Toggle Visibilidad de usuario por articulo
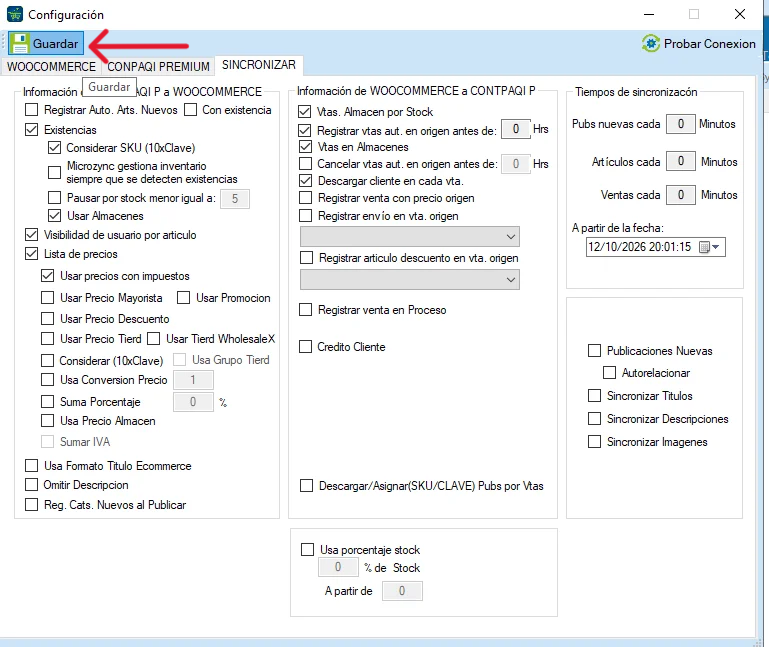This screenshot has height=647, width=769. [x=31, y=234]
